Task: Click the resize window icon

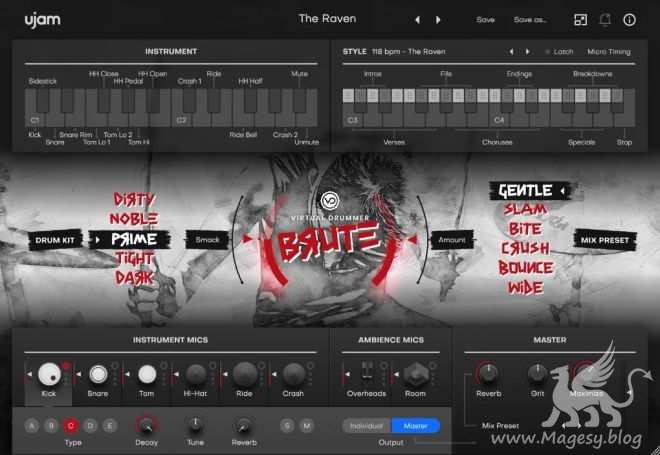Action: [580, 20]
